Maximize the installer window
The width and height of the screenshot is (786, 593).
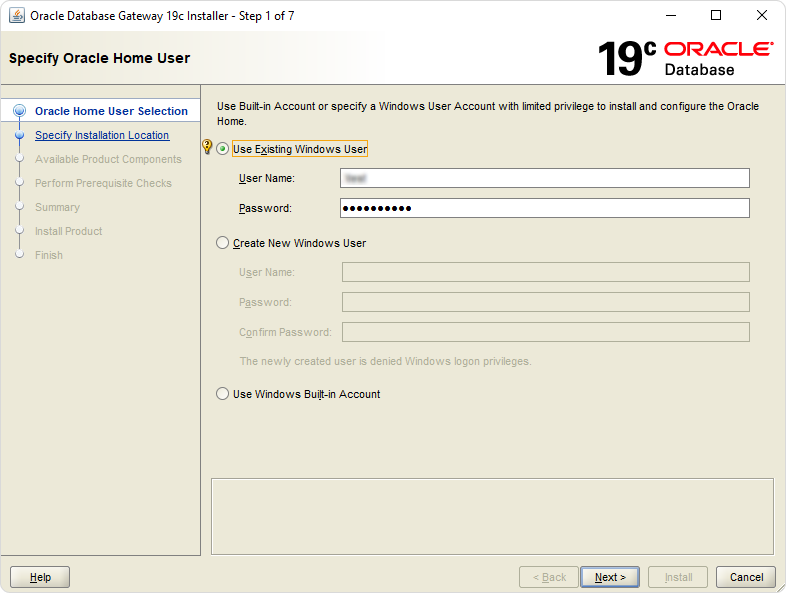(x=716, y=16)
